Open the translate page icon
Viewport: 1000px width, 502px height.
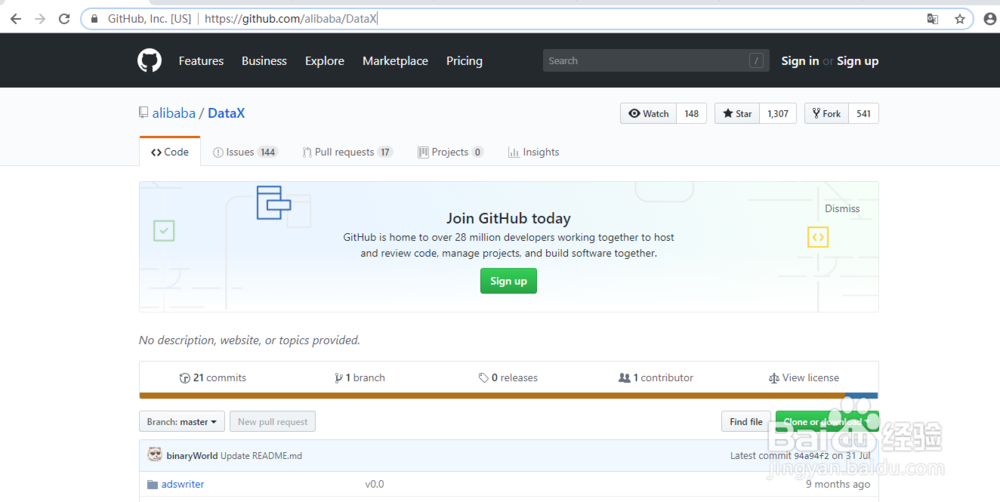pos(932,19)
